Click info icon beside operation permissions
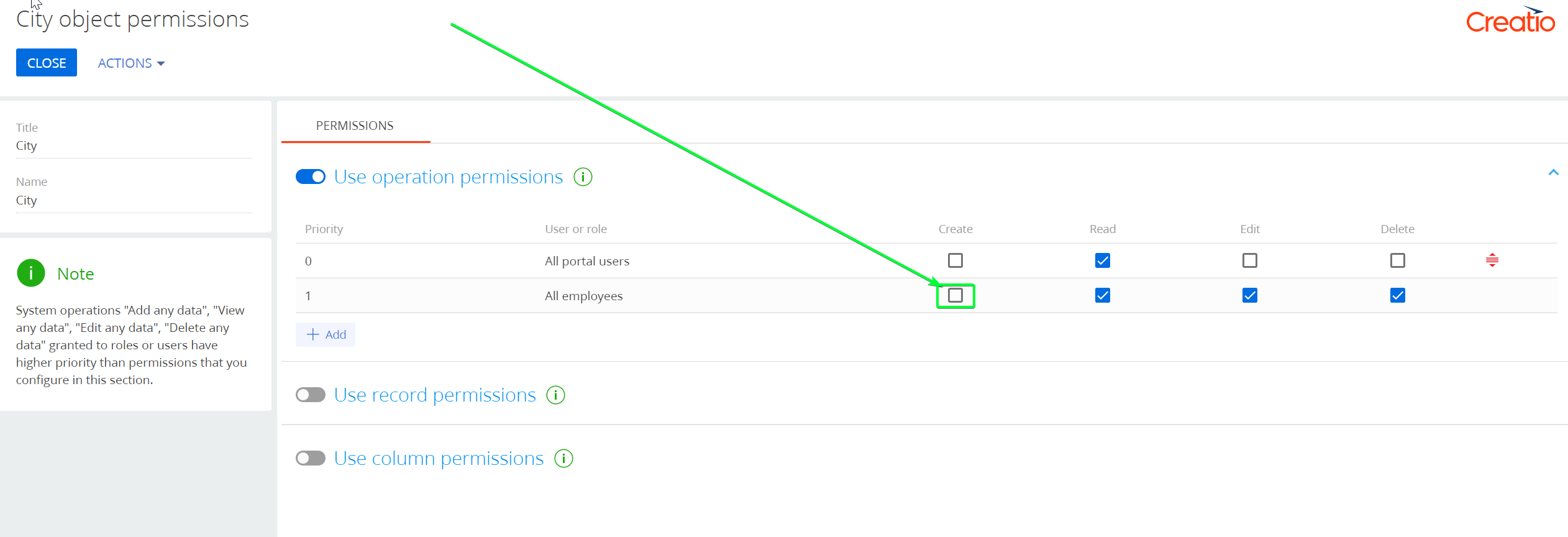Image resolution: width=1568 pixels, height=537 pixels. [x=583, y=177]
